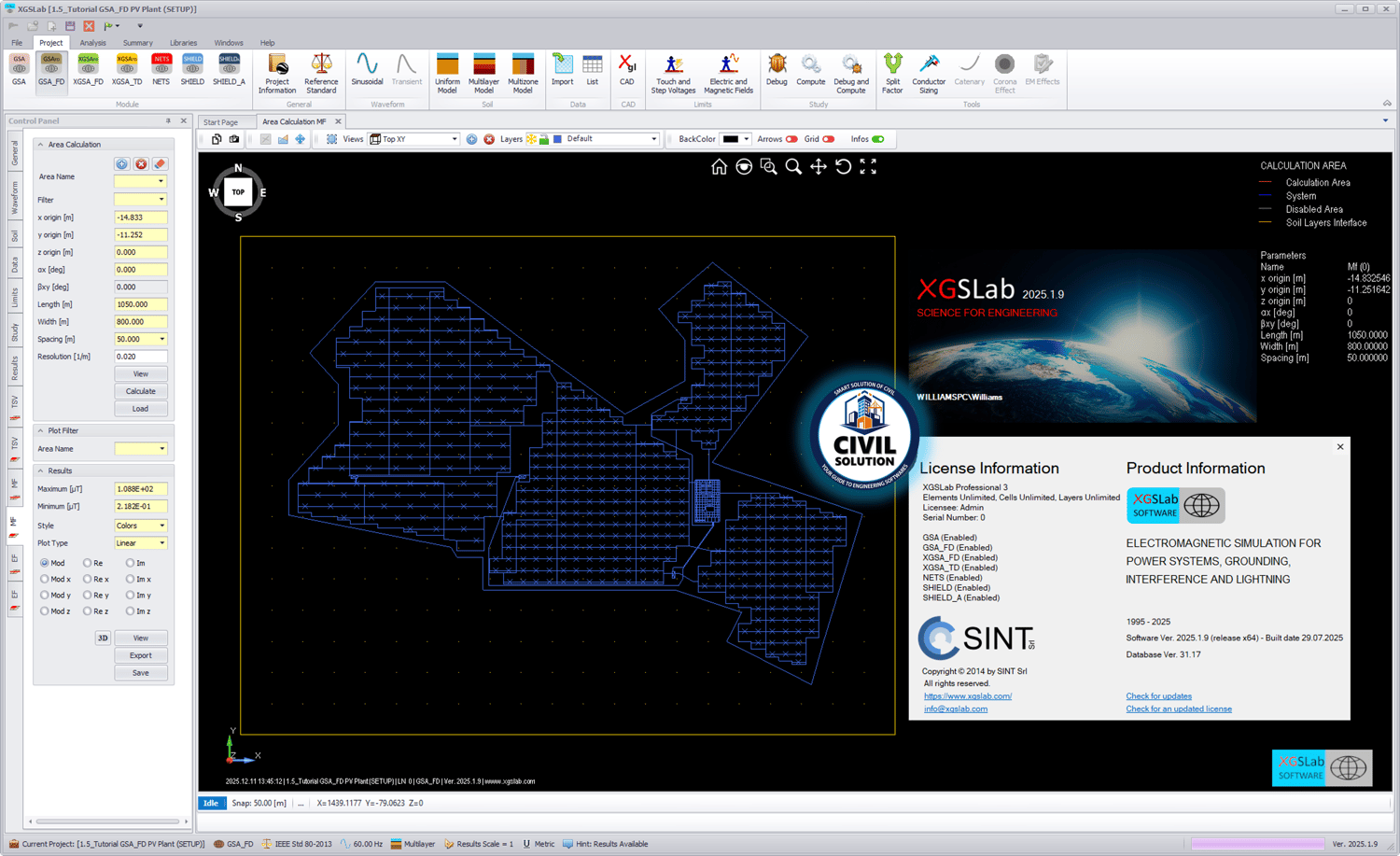Open the File menu
The width and height of the screenshot is (1400, 856).
click(17, 43)
